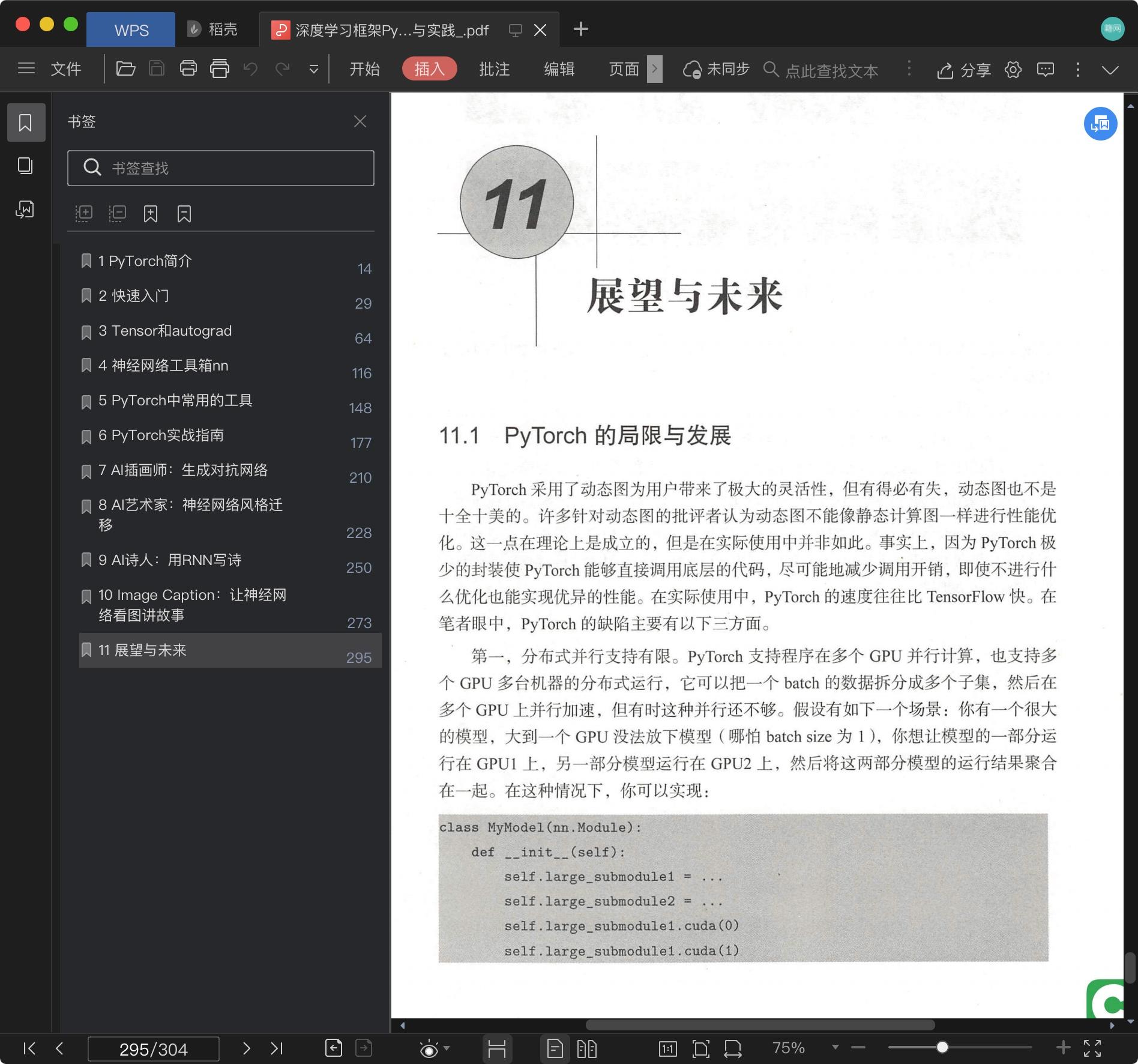This screenshot has width=1138, height=1064.
Task: Open the quick access toolbar dropdown
Action: pos(313,70)
